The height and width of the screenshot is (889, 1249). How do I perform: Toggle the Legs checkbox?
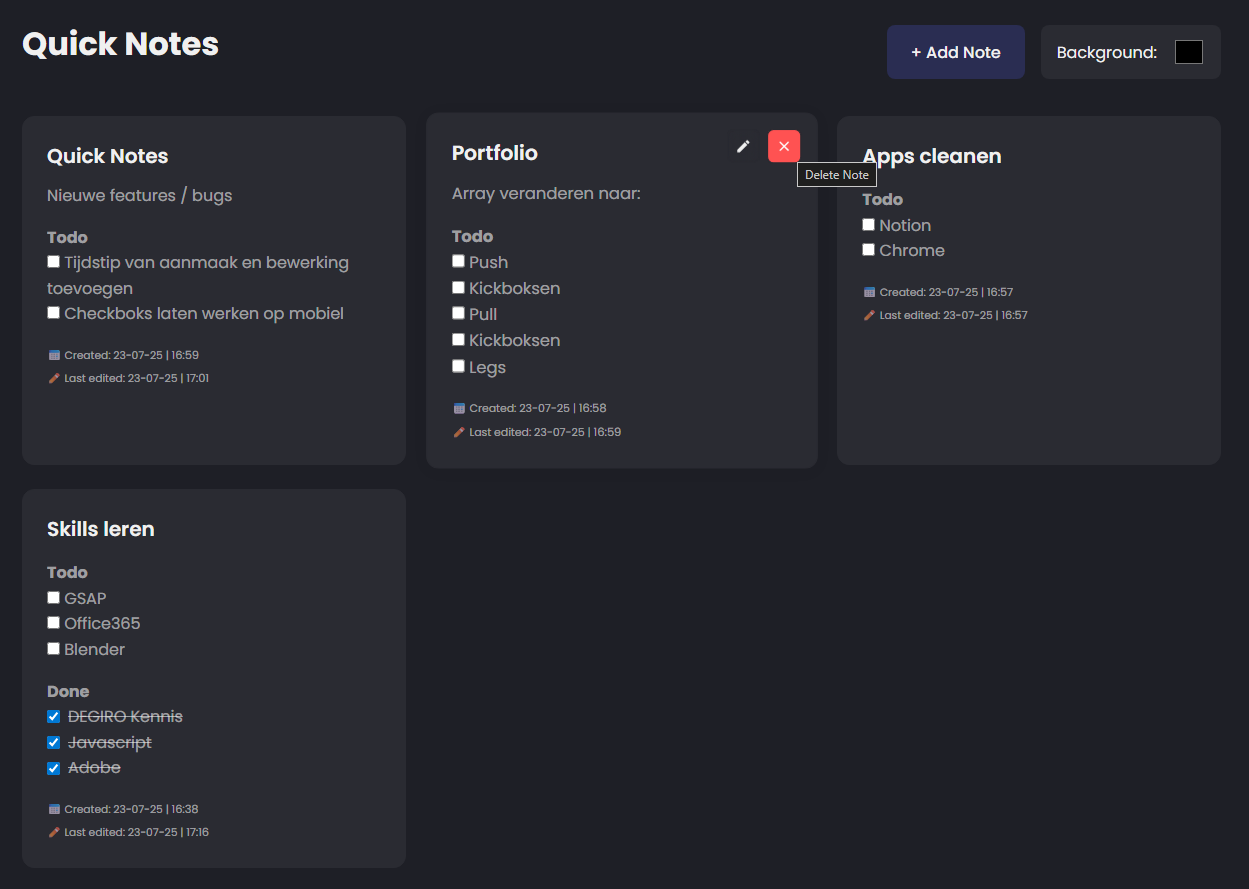(x=458, y=366)
